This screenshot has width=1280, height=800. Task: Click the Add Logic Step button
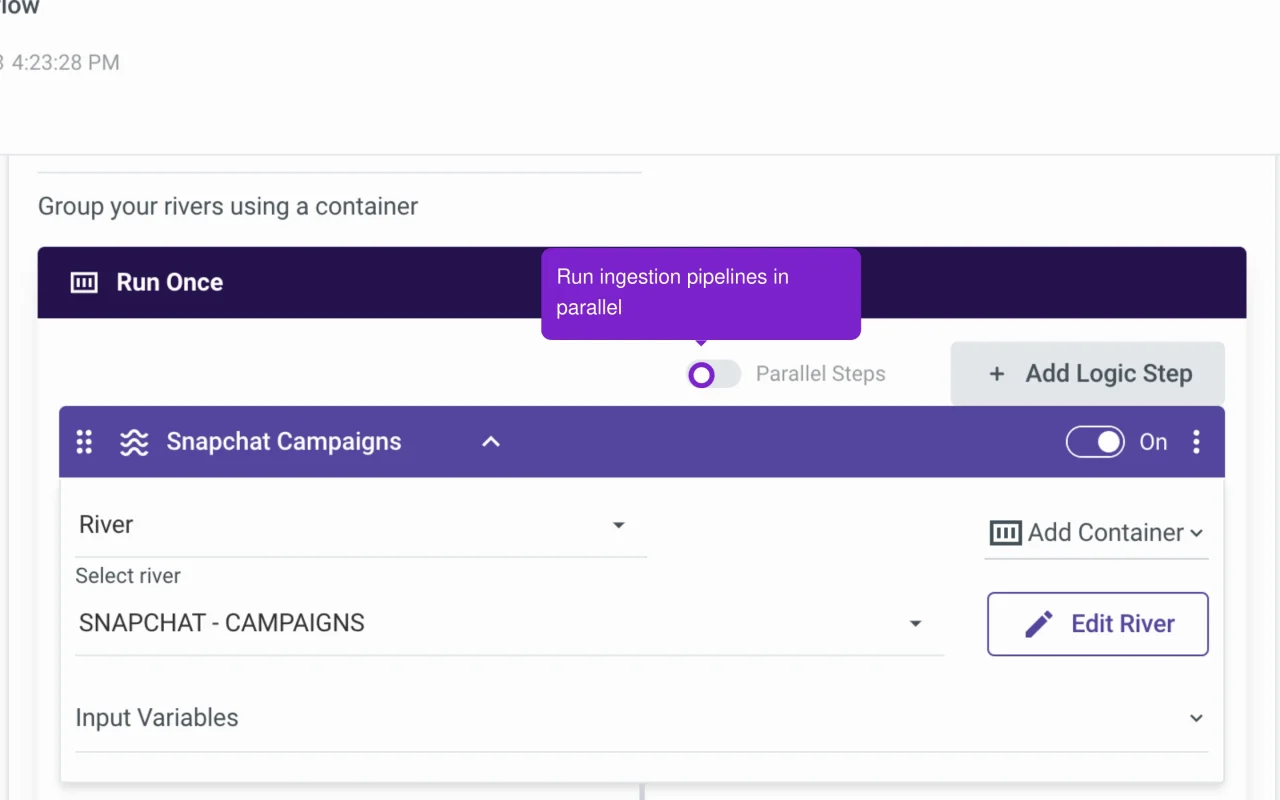click(1088, 374)
